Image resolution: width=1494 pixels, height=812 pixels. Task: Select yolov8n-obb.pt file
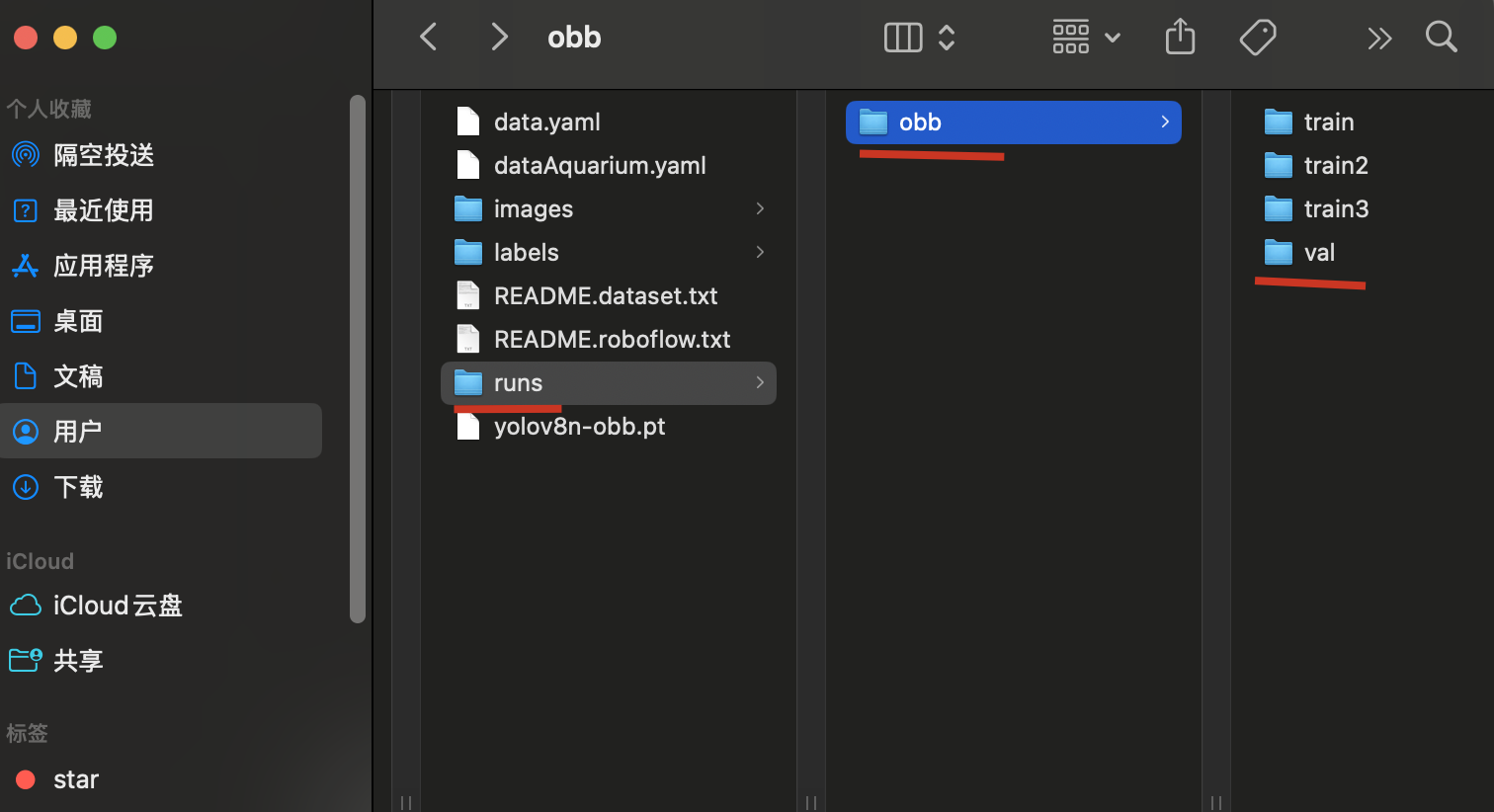[608, 426]
